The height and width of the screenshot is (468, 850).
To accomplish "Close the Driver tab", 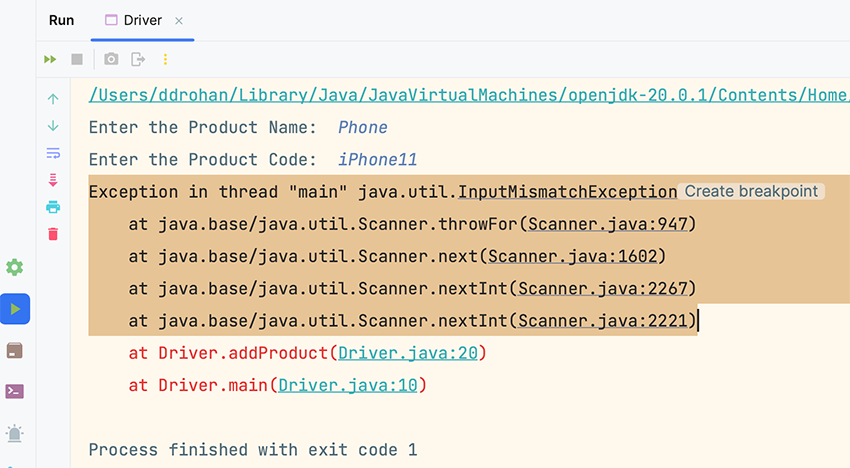I will pyautogui.click(x=179, y=20).
